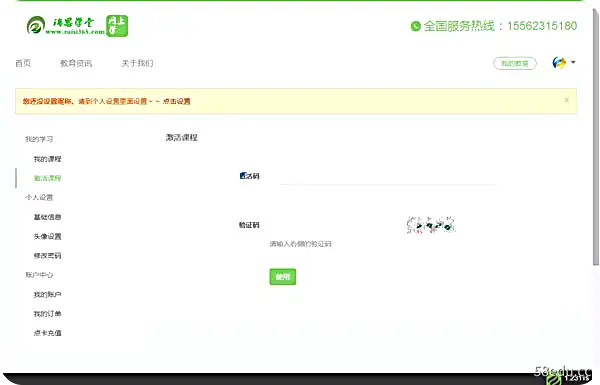Open 修改密码 in the sidebar
600x385 pixels.
pos(47,255)
